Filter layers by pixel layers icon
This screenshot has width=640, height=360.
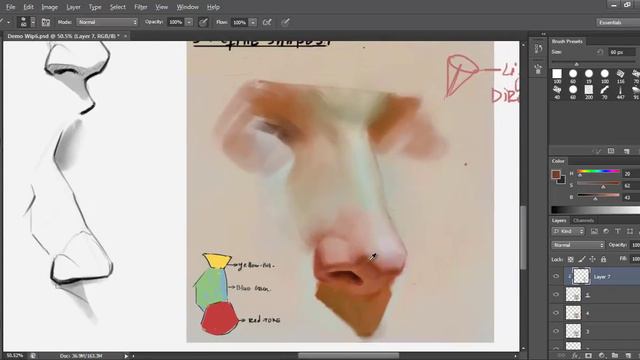click(x=594, y=231)
